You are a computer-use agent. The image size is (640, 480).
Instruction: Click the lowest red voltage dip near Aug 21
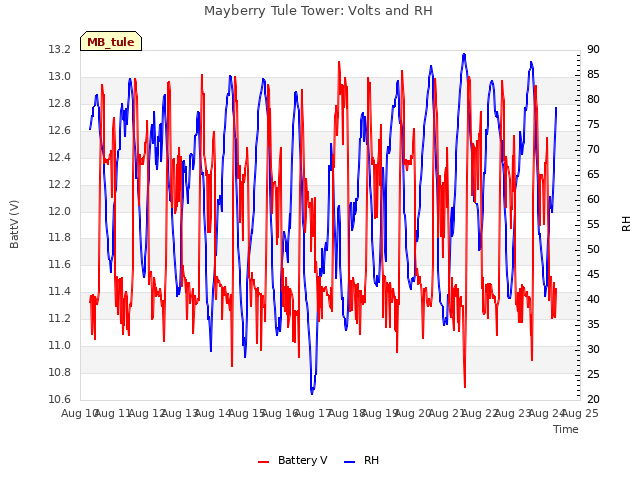click(x=465, y=385)
